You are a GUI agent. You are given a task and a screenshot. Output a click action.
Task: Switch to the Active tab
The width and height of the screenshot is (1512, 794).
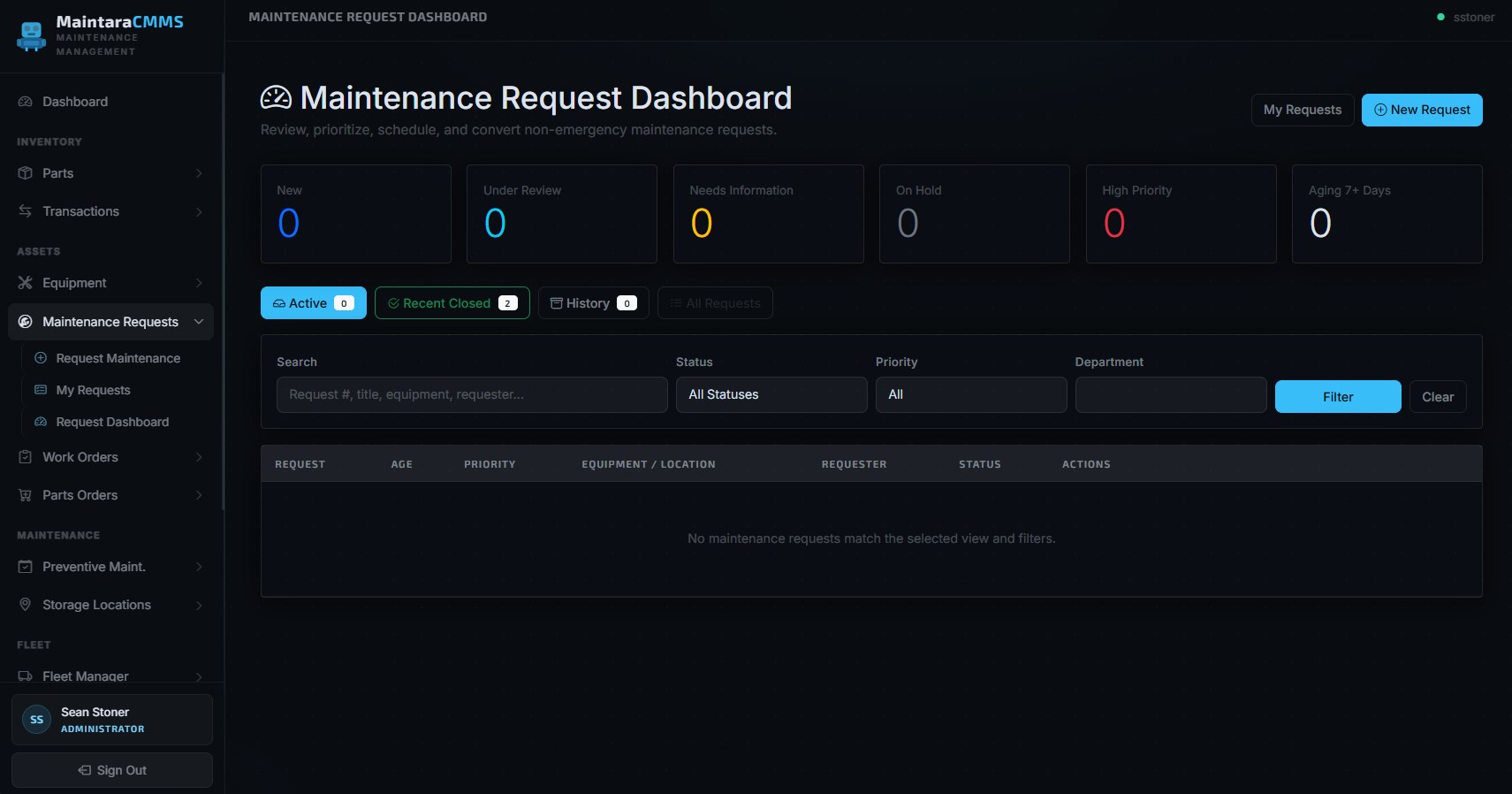(x=314, y=303)
